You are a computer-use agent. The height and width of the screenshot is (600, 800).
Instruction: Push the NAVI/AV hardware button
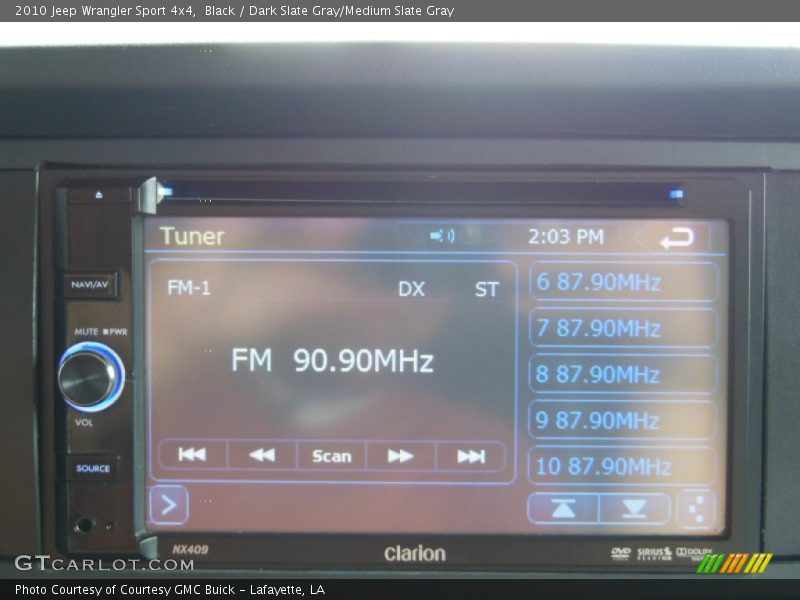pos(90,285)
